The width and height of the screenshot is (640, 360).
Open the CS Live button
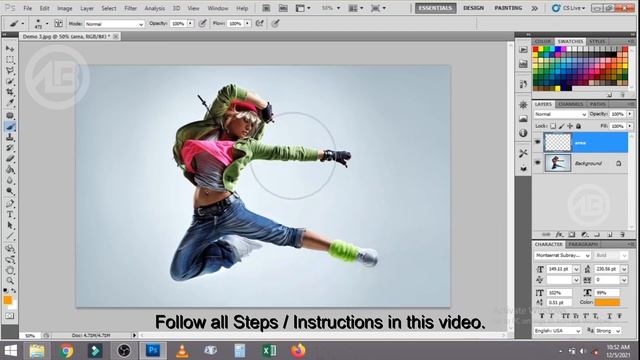pyautogui.click(x=569, y=8)
